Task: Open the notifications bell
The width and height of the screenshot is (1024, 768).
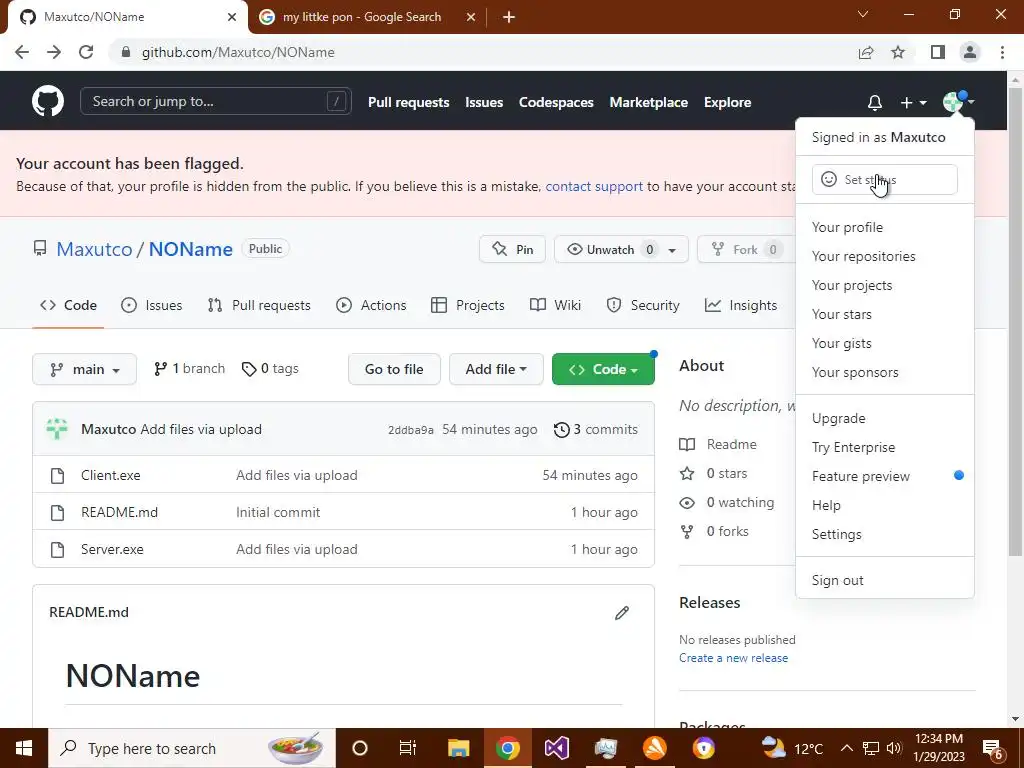Action: pos(874,103)
